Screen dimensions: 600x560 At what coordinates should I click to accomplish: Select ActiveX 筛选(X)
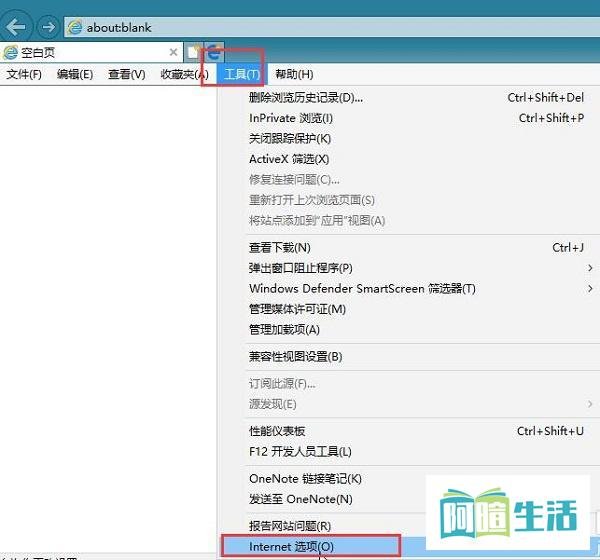(x=409, y=159)
